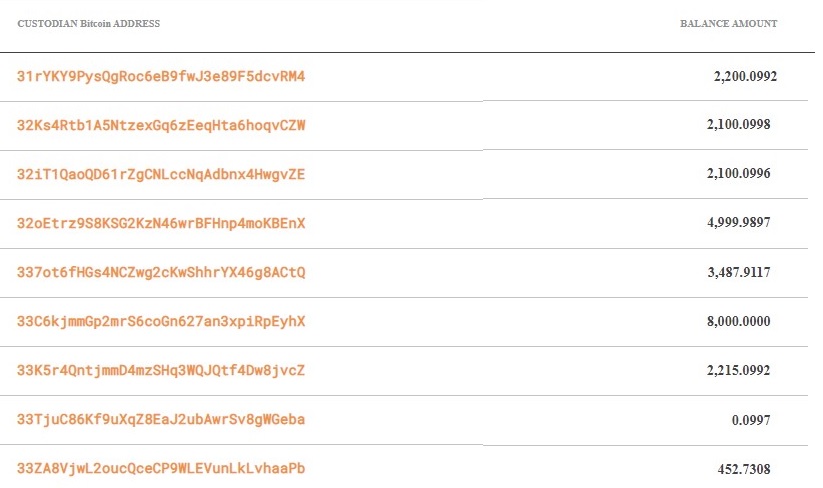Viewport: 823px width, 488px height.
Task: Open address 32iT1QaoQD61rZgCNLccNqAdbnx4HwgvZE
Action: coord(161,174)
